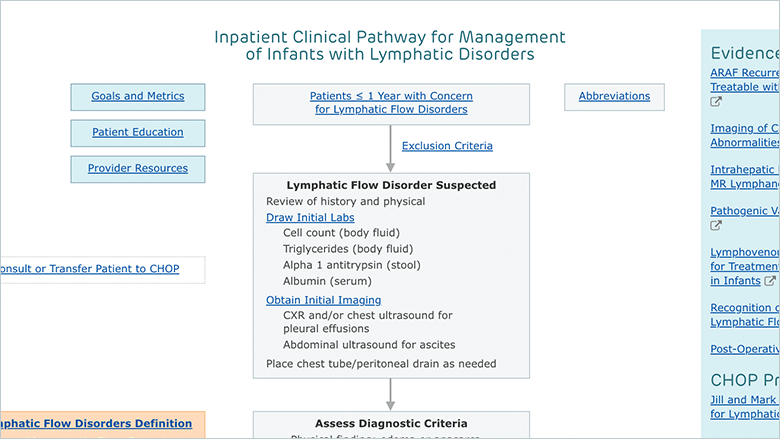Open Recognition of Lymphatic Flow link
This screenshot has height=439, width=780.
click(745, 315)
